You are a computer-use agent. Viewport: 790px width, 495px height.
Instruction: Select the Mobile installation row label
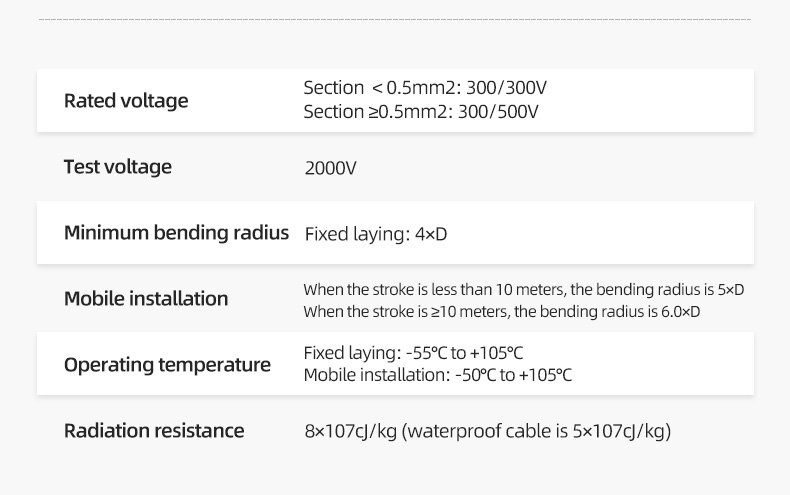[x=146, y=299]
